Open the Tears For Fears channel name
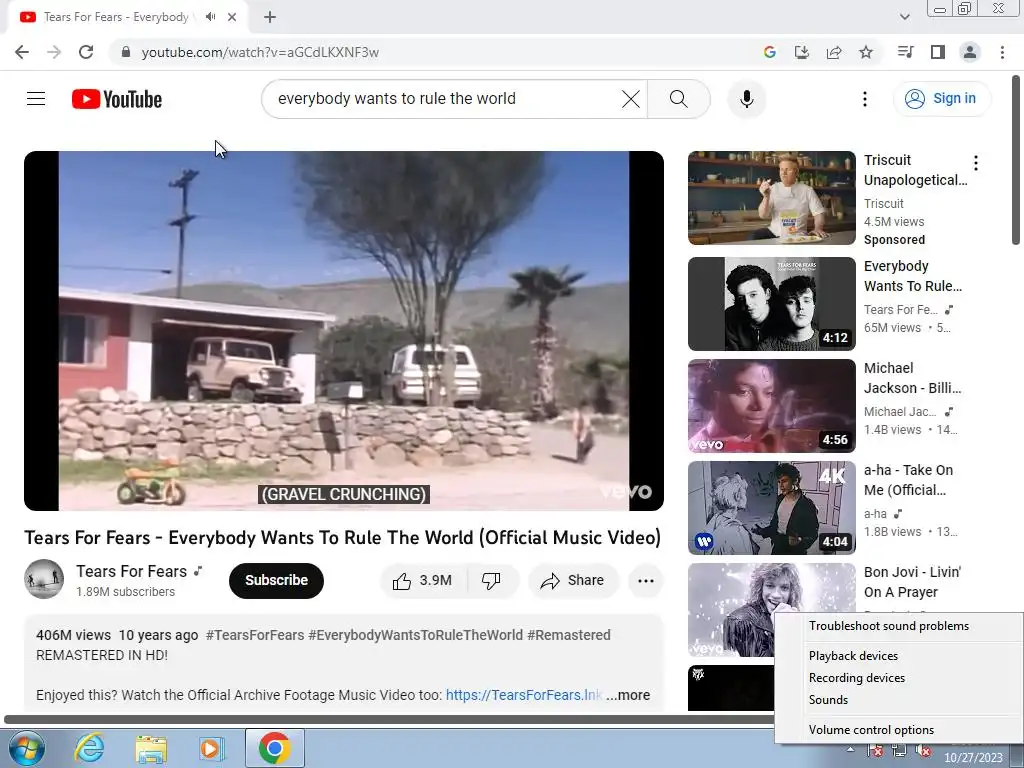The height and width of the screenshot is (768, 1024). (x=131, y=571)
